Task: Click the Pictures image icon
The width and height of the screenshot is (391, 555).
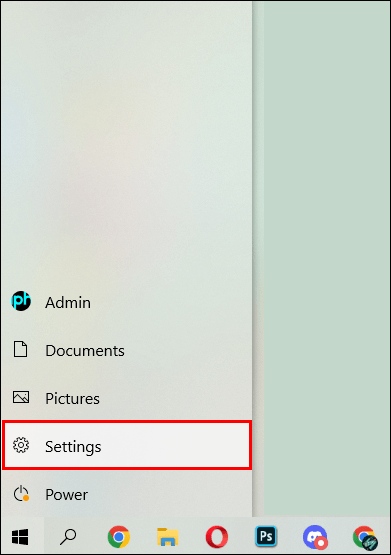Action: tap(21, 397)
